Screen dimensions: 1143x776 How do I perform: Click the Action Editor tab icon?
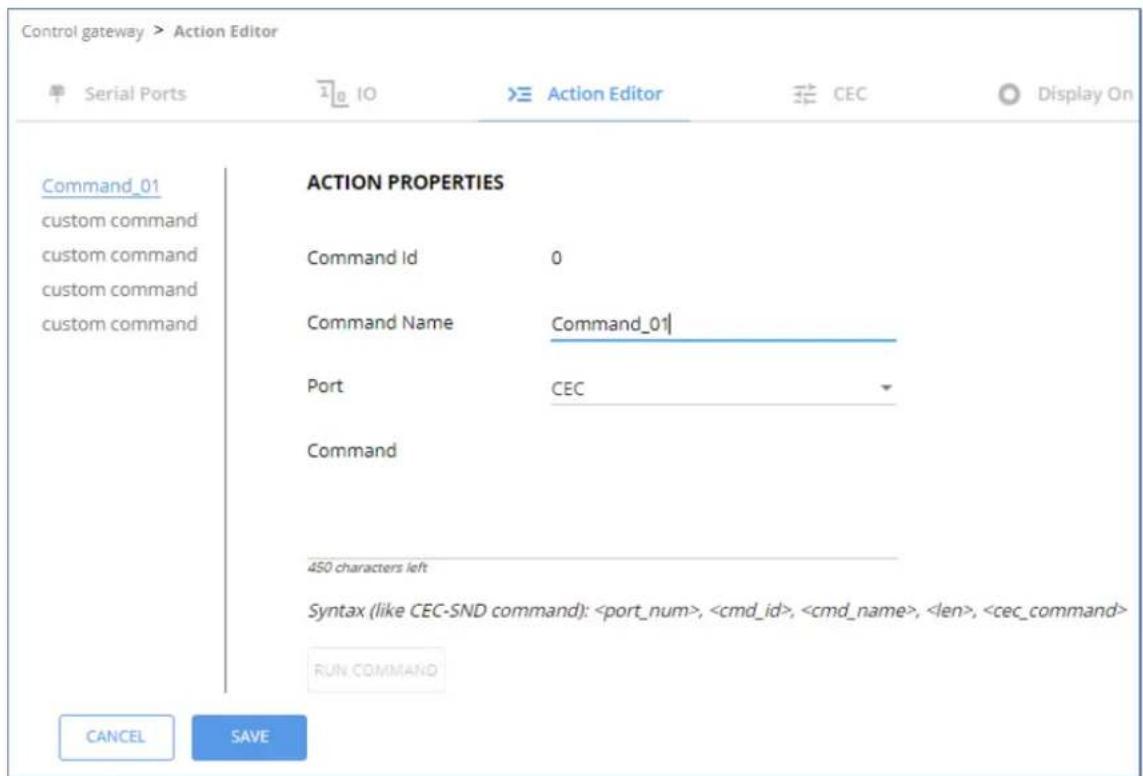(520, 94)
